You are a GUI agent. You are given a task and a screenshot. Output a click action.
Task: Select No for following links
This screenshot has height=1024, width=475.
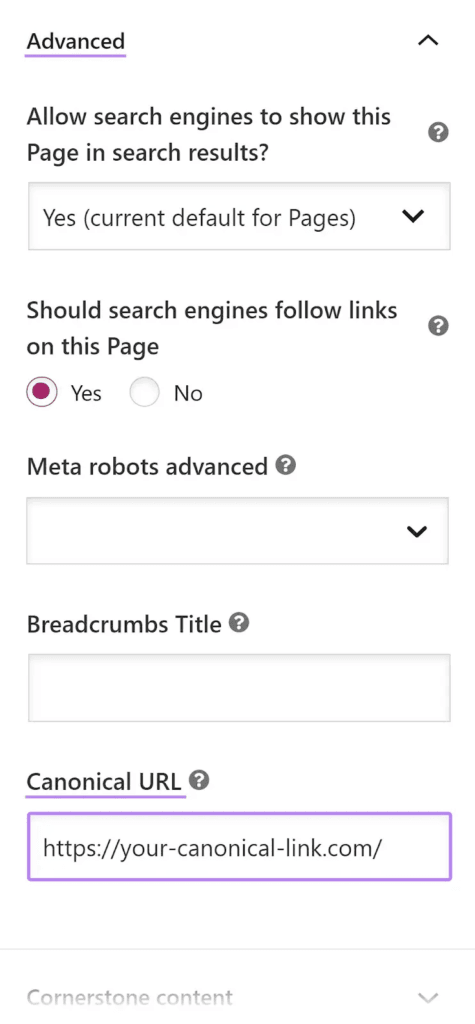(x=144, y=392)
